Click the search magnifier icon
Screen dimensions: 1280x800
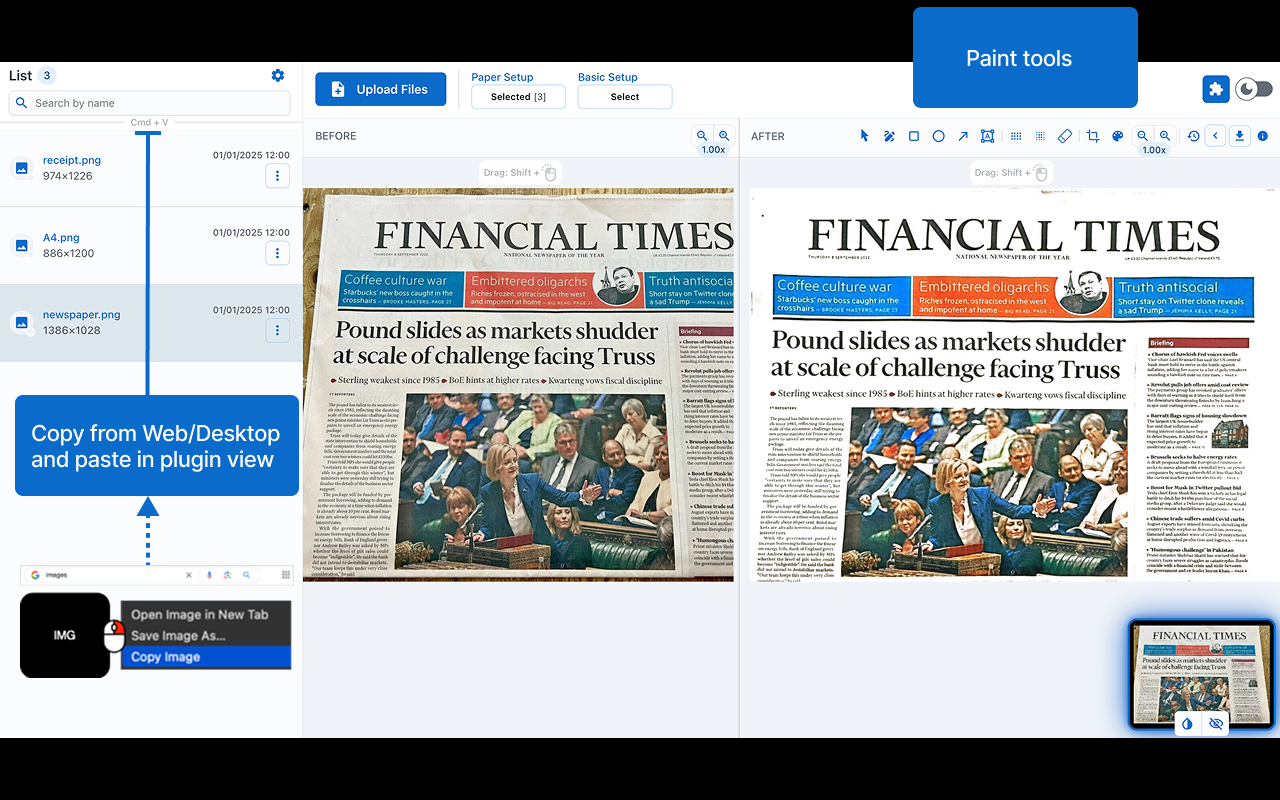click(22, 103)
